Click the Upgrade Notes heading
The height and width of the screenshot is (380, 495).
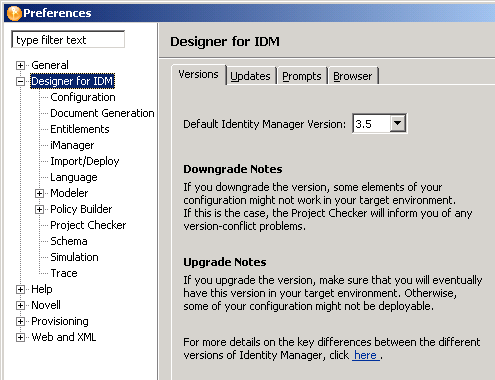225,262
